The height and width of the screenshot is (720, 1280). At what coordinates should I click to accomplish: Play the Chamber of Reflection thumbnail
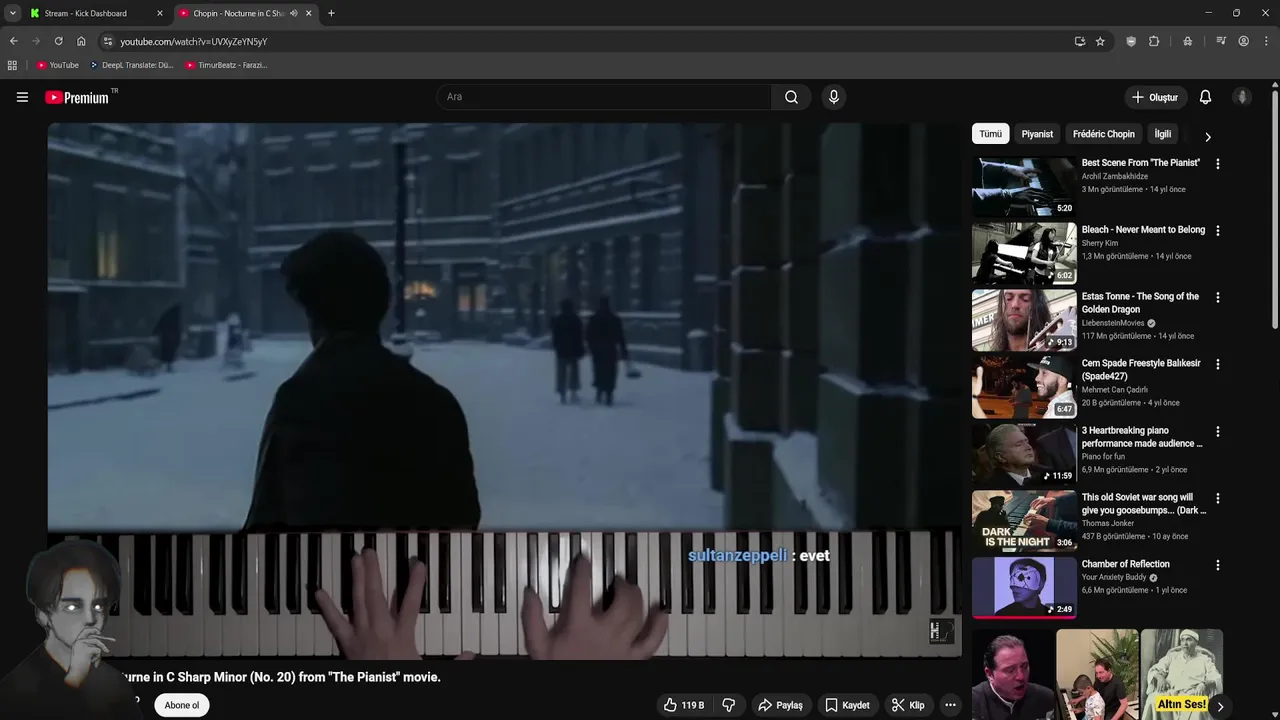(1024, 588)
